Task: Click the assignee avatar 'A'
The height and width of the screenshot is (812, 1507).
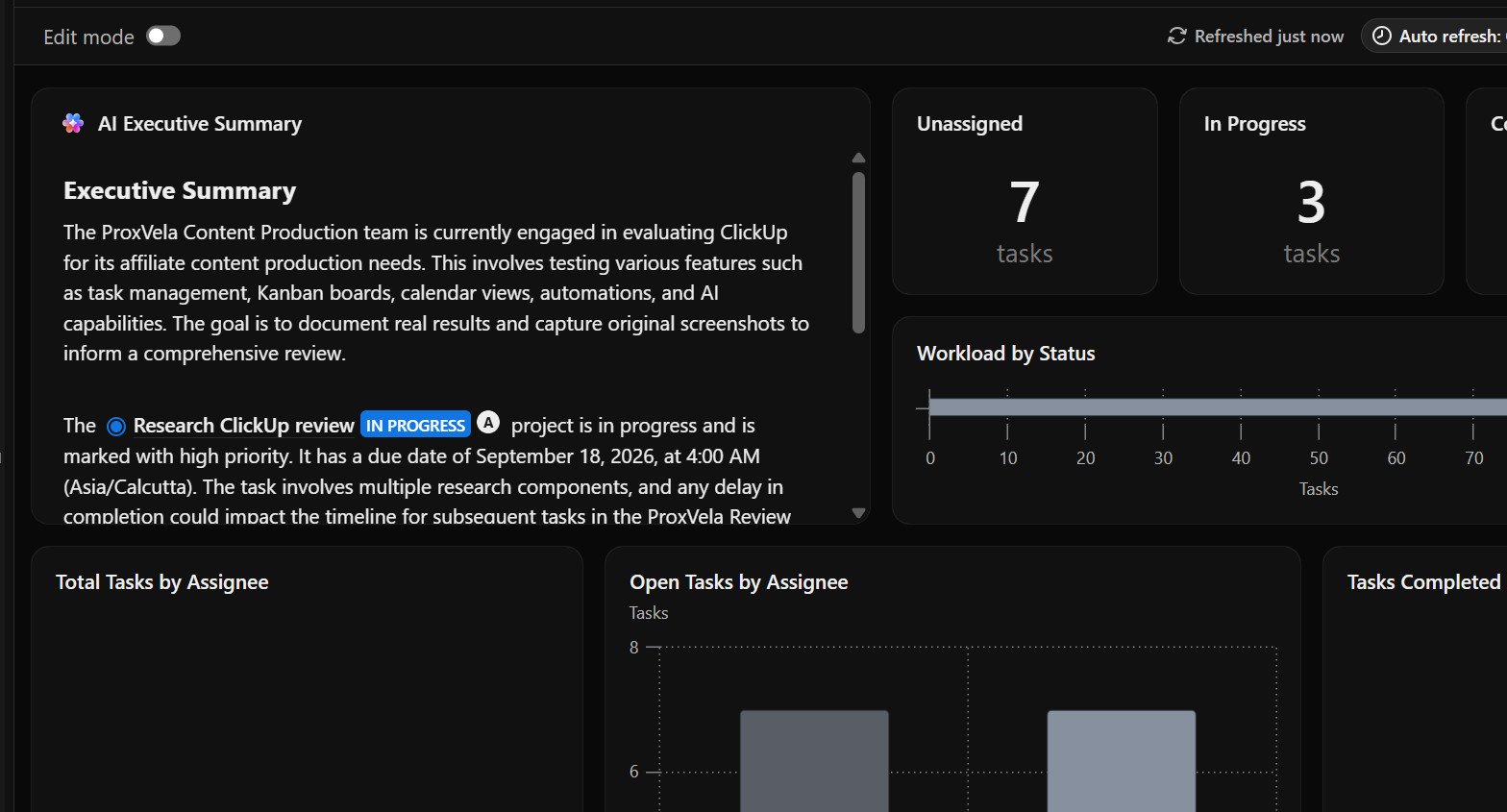Action: (x=488, y=423)
